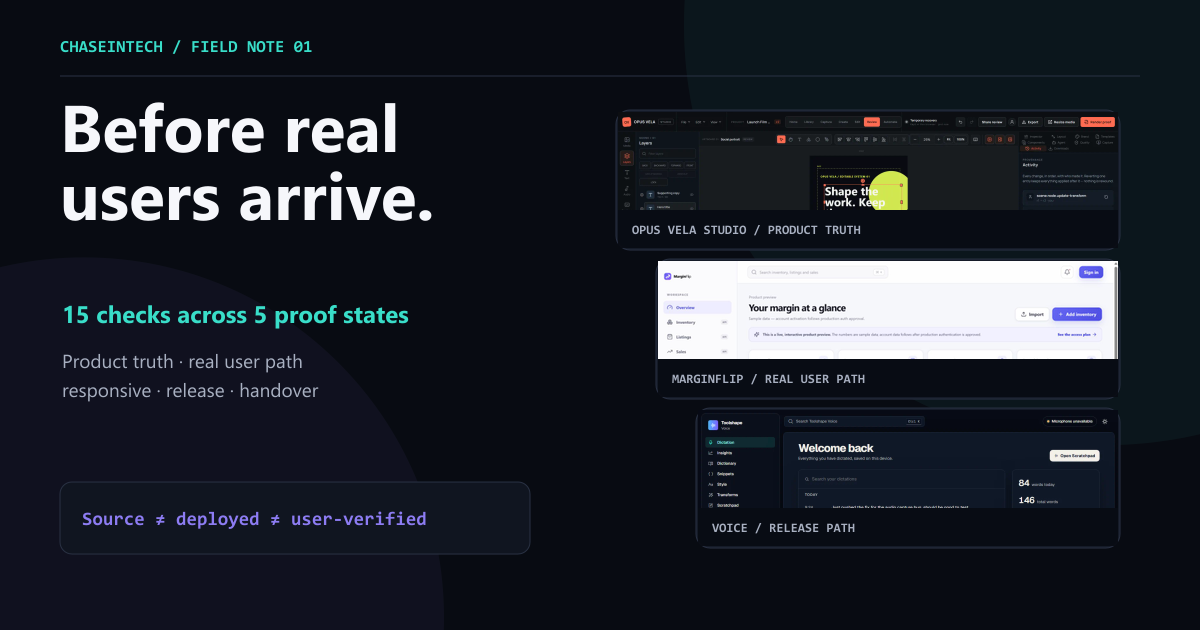The height and width of the screenshot is (630, 1200).
Task: Open the Edit menu in Opus Vela
Action: point(700,122)
